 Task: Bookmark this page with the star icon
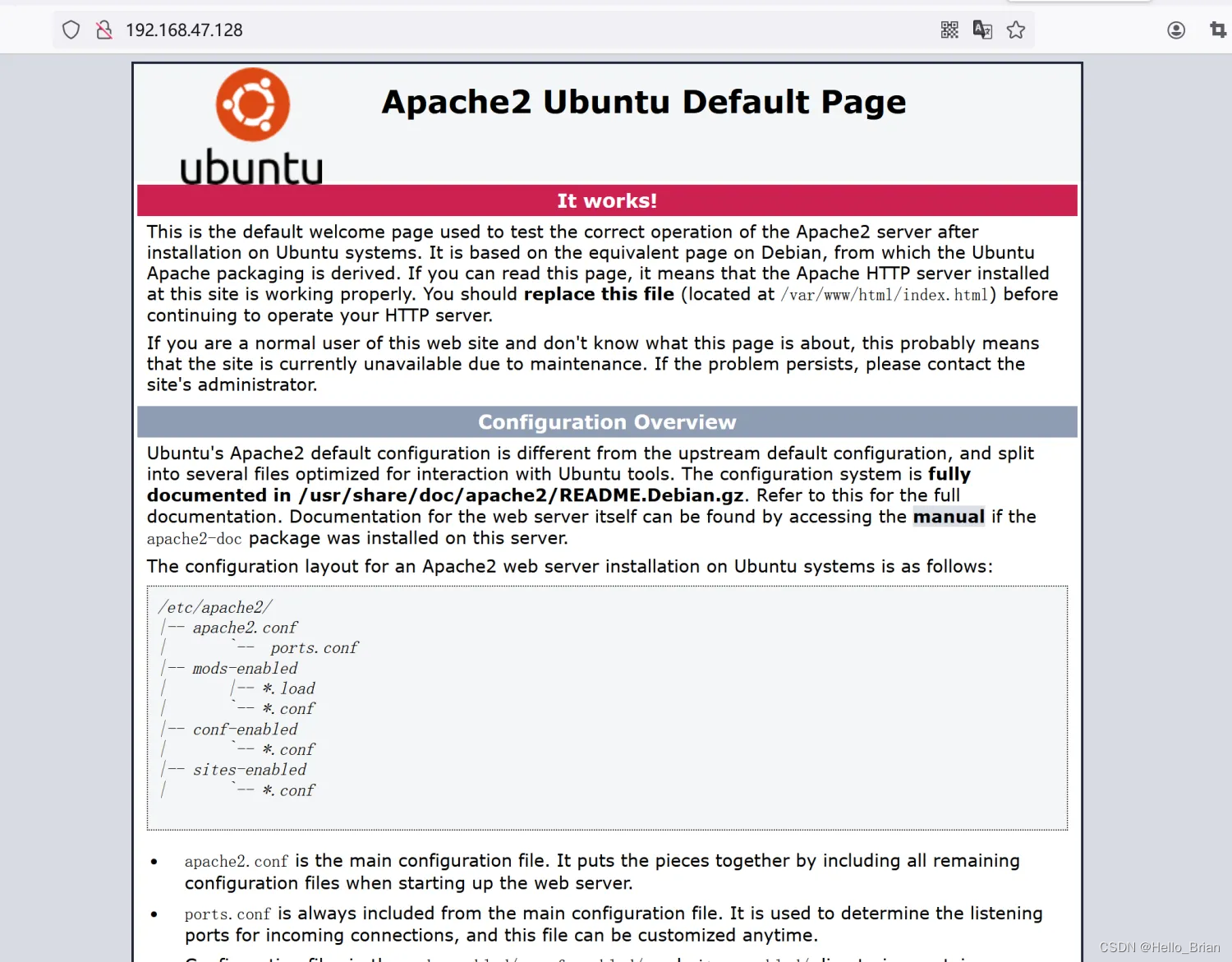1016,30
